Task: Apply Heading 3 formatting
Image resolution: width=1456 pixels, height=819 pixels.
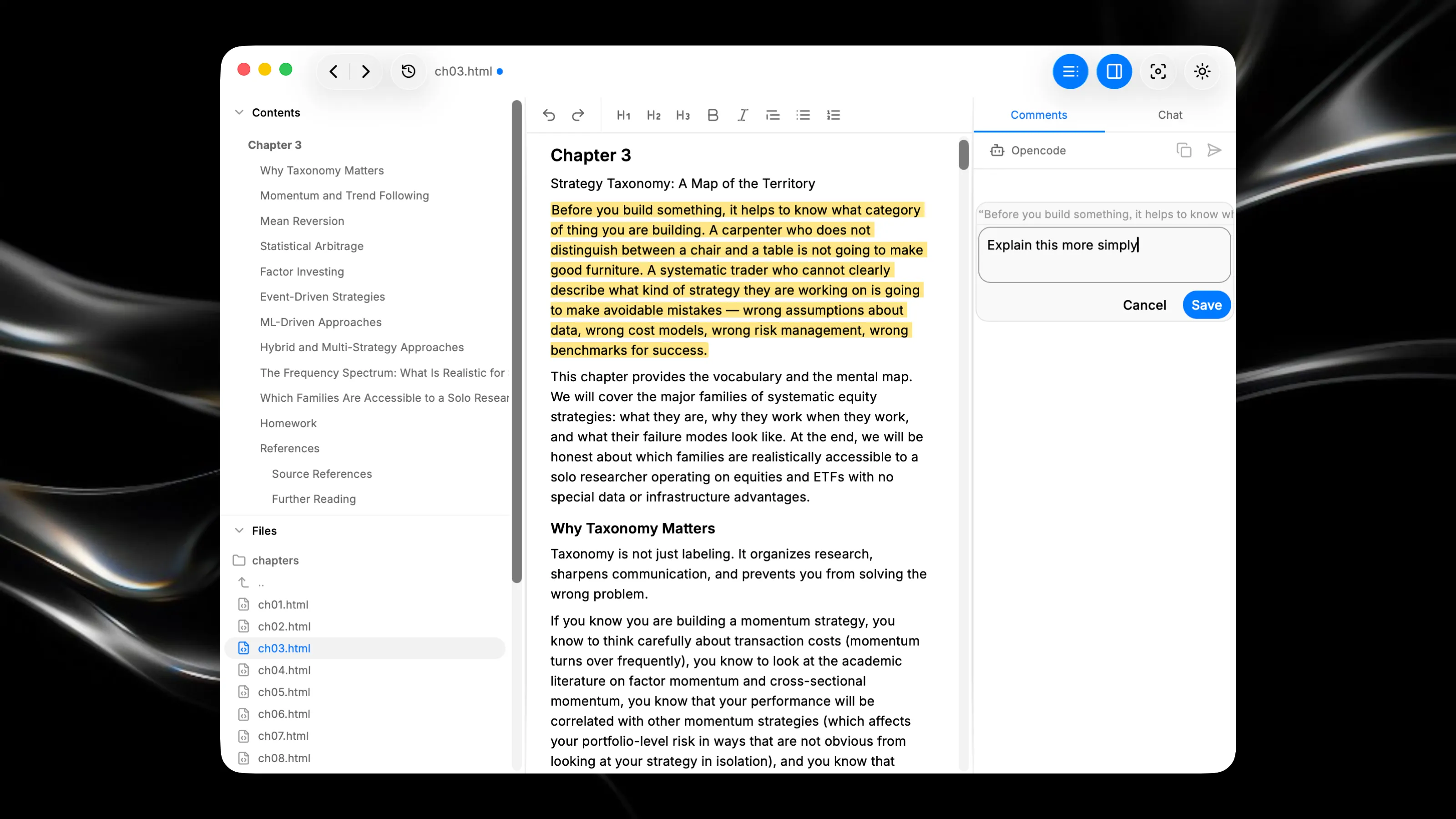Action: point(683,115)
